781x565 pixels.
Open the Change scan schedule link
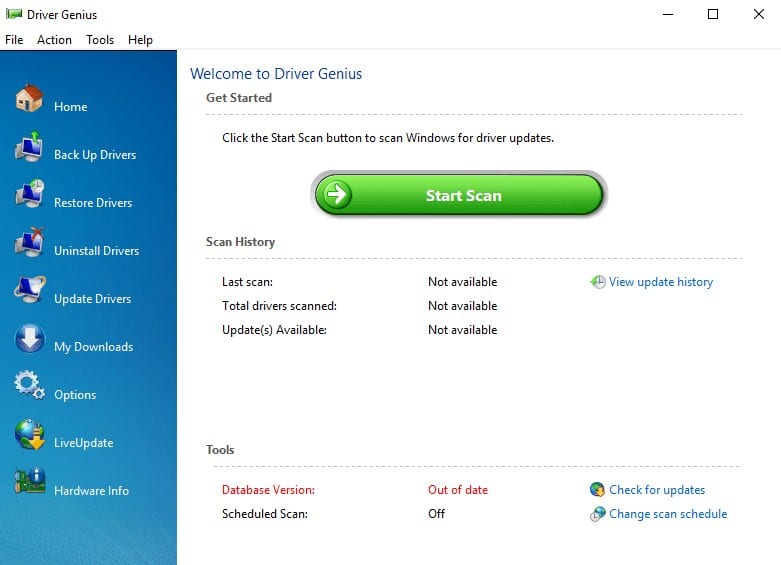(x=668, y=514)
